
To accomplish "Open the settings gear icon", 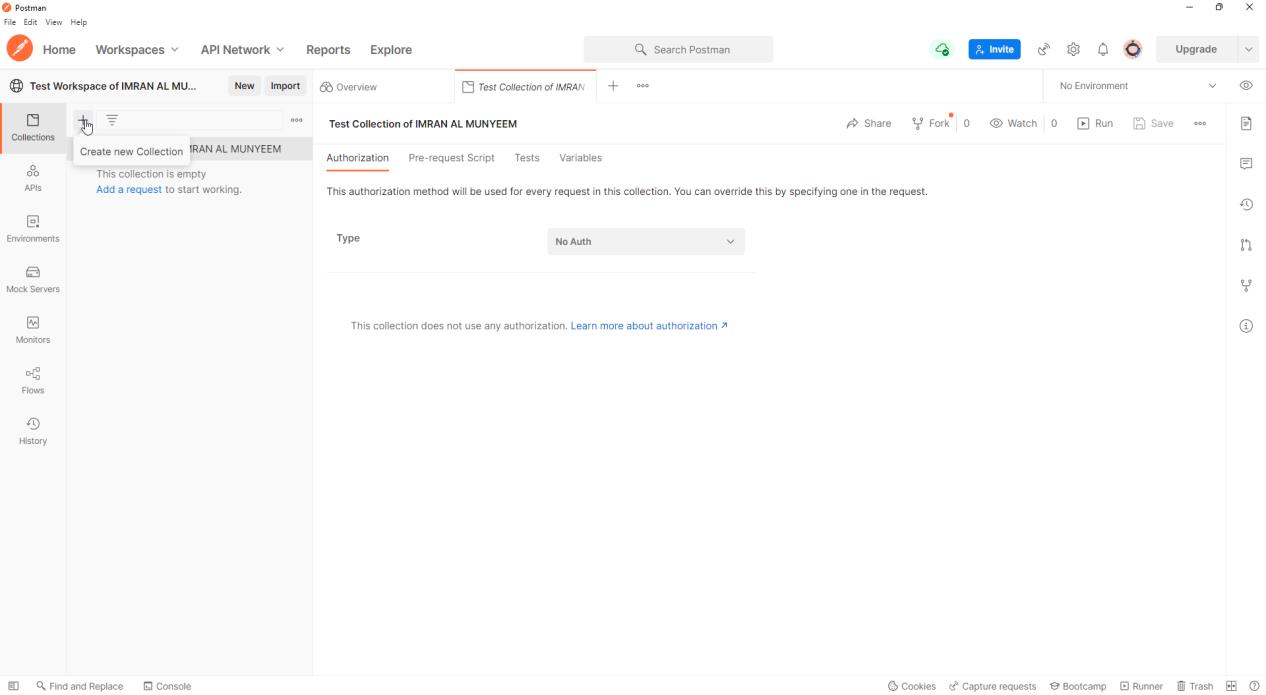I will click(1073, 49).
